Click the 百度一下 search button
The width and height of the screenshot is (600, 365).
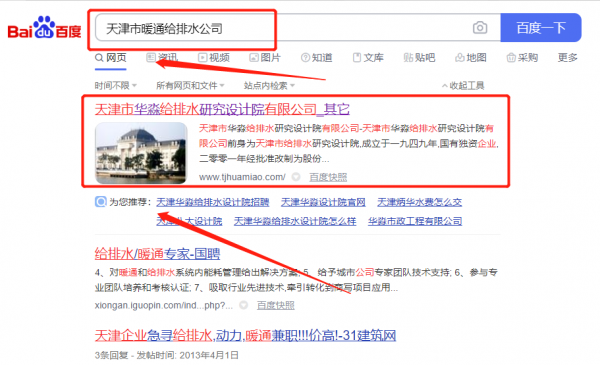541,28
